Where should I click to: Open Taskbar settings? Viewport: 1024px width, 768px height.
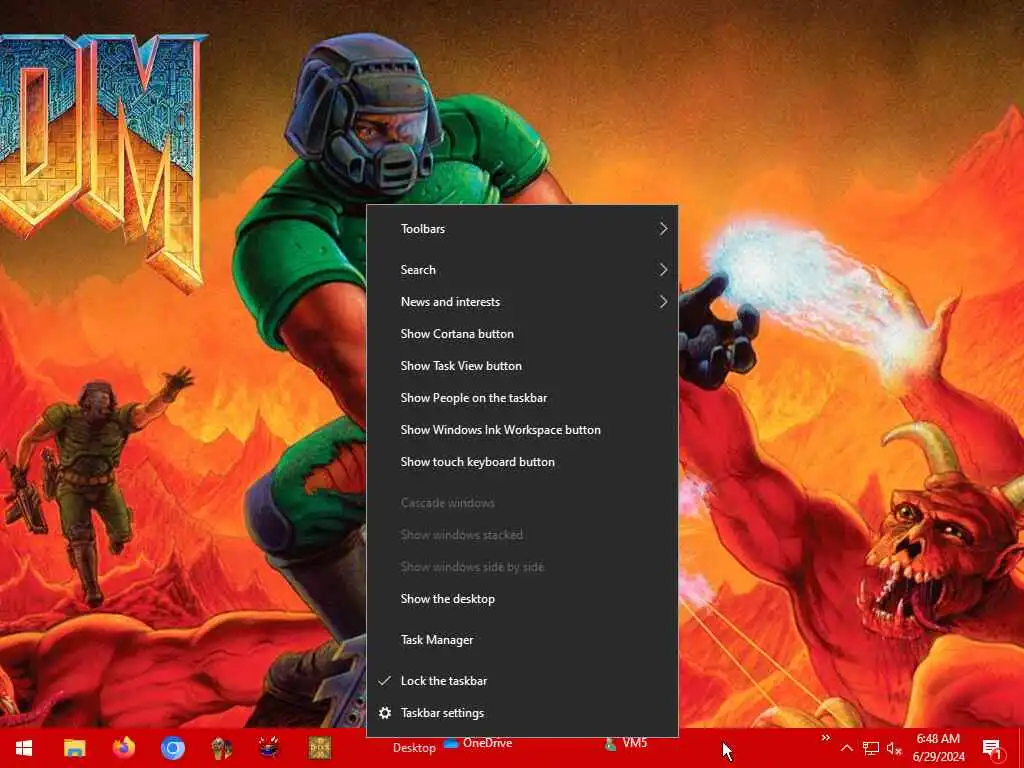(x=522, y=713)
